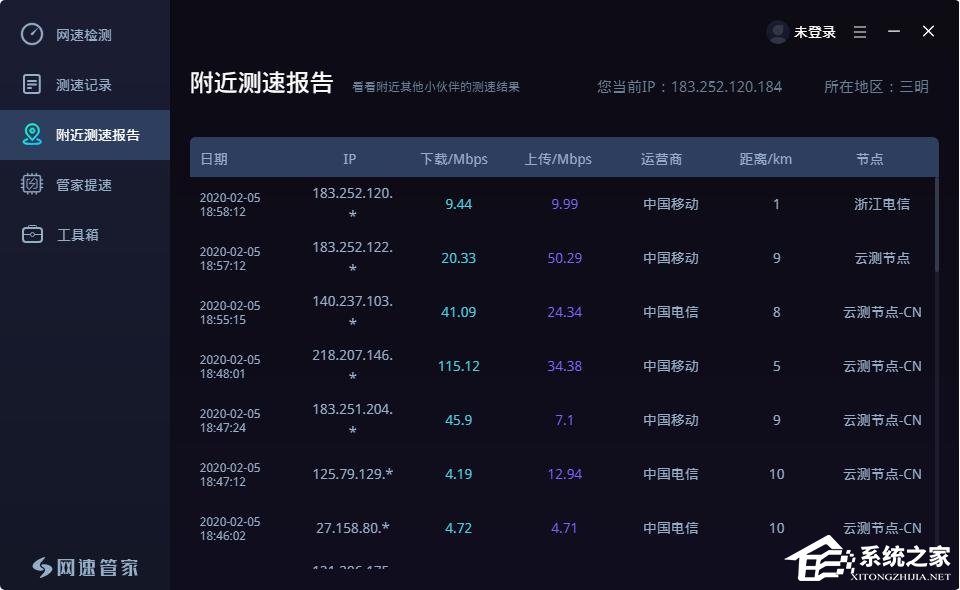
Task: Open the 网速检测 tab
Action: point(84,35)
